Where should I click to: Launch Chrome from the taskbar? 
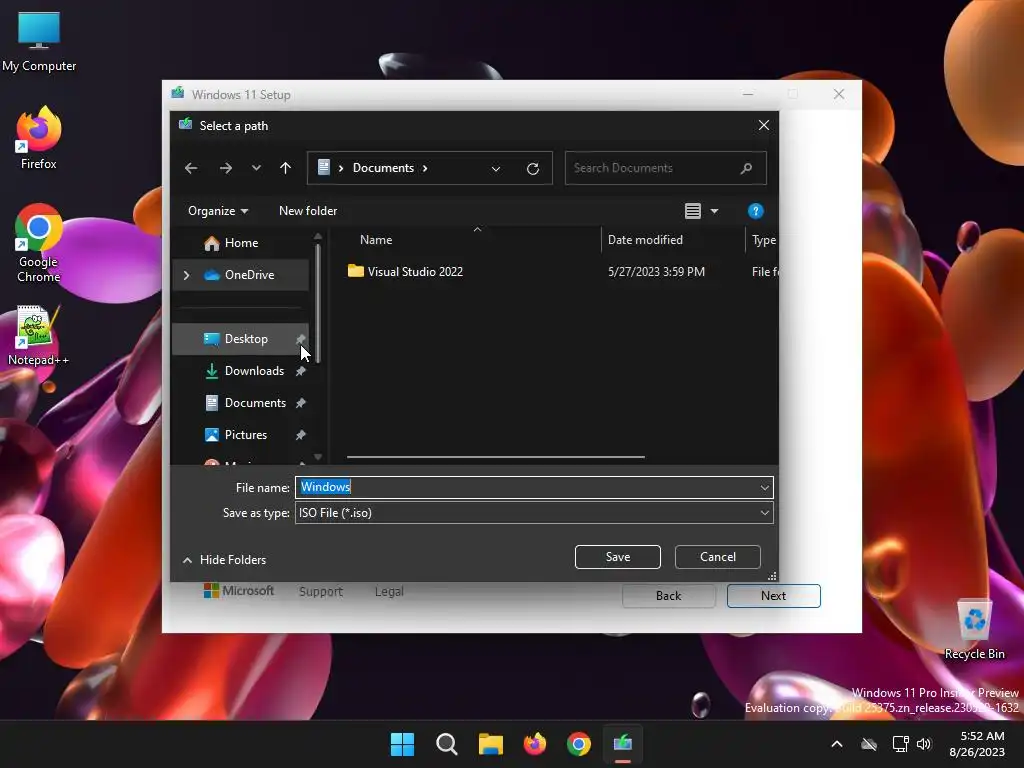pyautogui.click(x=579, y=744)
